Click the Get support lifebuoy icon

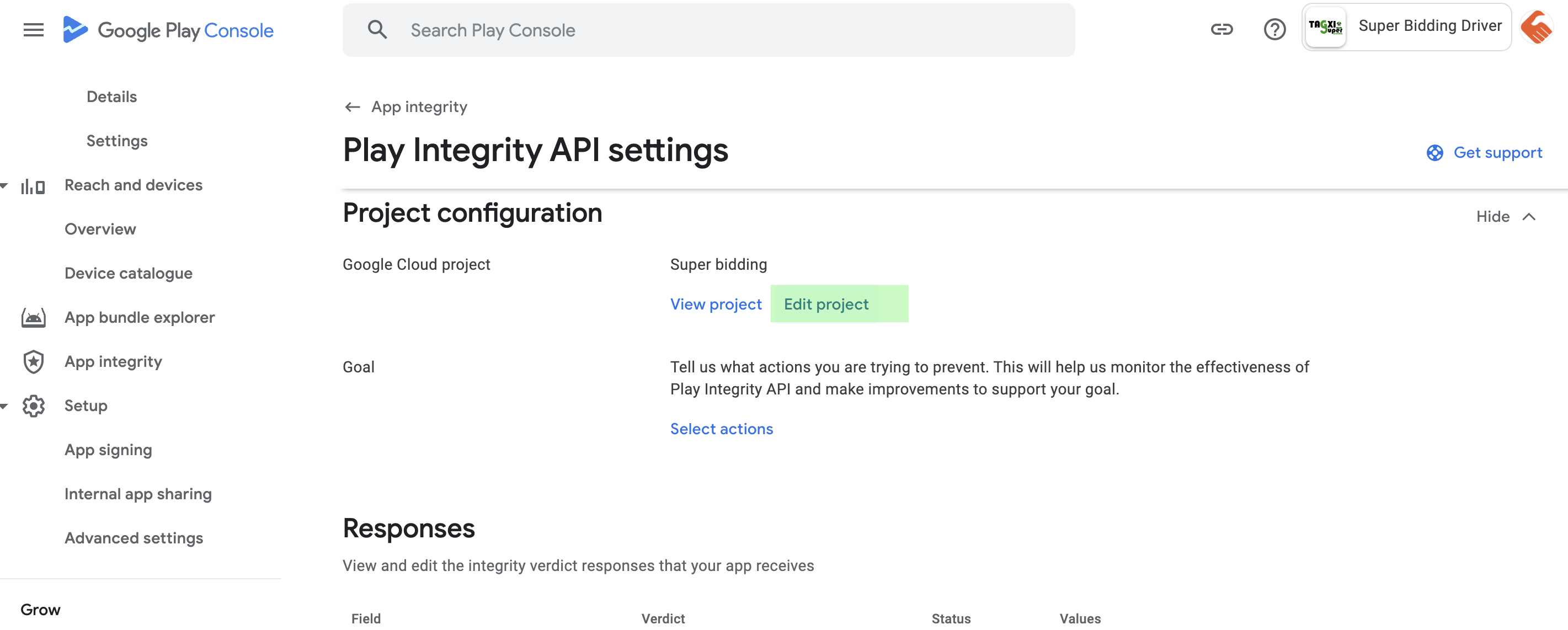click(x=1434, y=153)
